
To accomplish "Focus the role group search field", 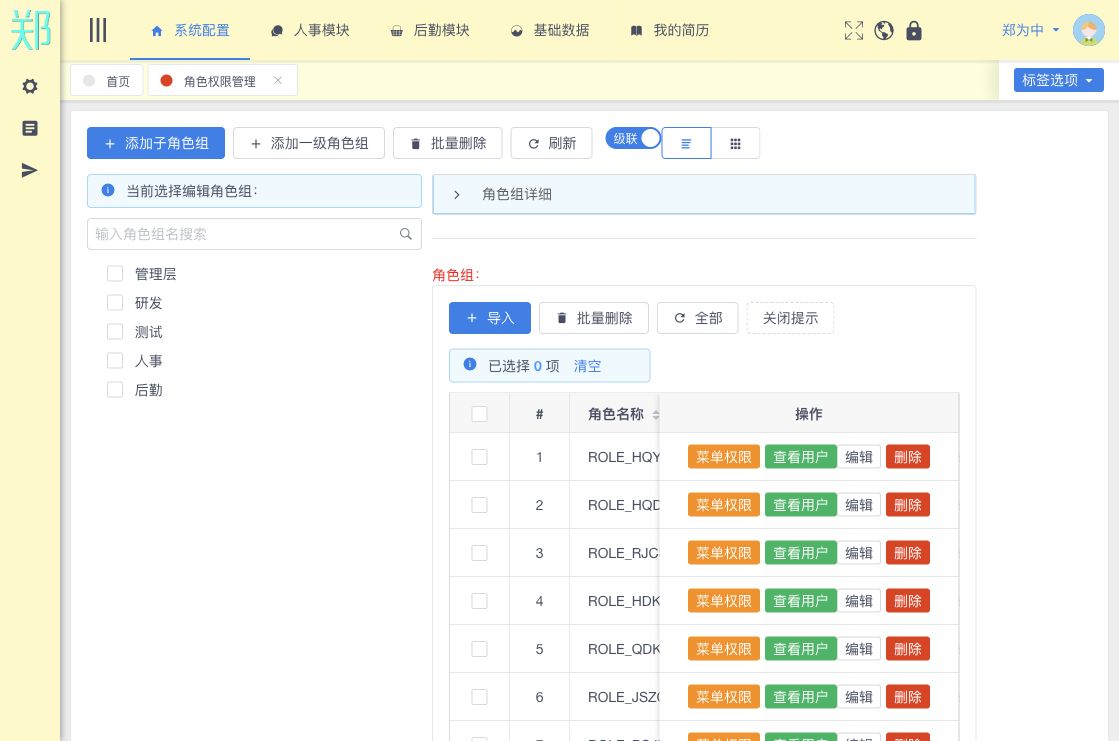I will tap(254, 234).
